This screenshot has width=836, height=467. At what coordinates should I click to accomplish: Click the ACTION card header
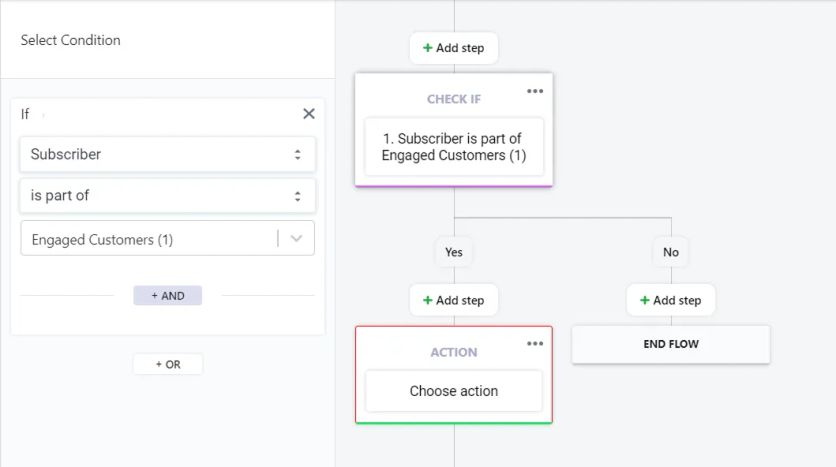pos(453,352)
